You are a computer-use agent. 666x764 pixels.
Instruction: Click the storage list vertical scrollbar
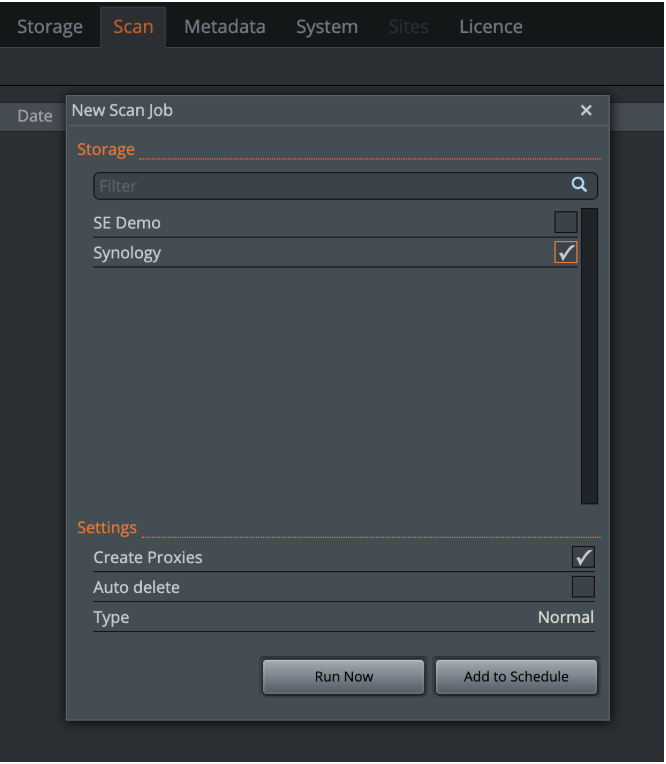point(589,356)
